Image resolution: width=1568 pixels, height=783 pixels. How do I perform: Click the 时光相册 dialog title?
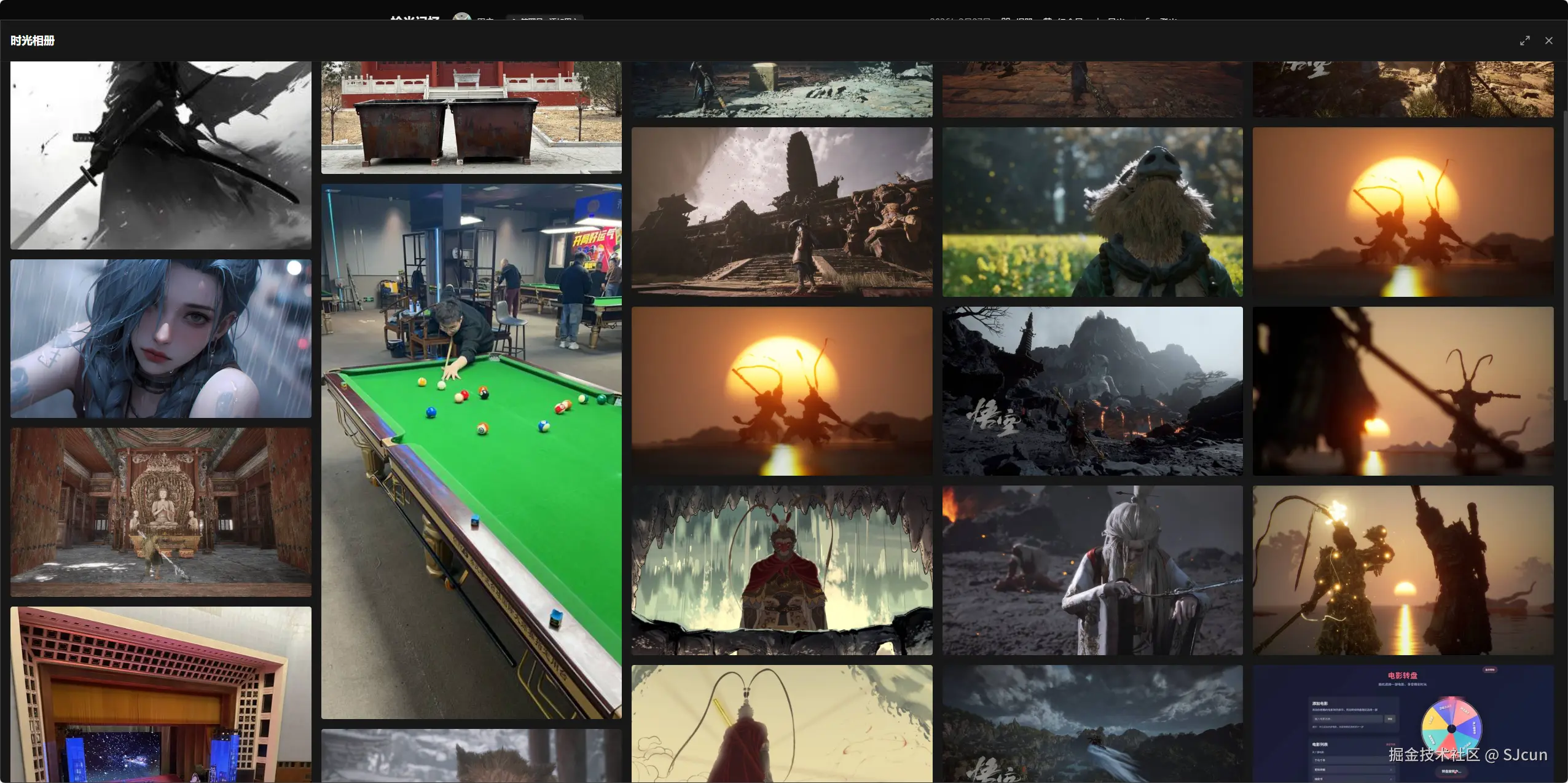tap(33, 41)
